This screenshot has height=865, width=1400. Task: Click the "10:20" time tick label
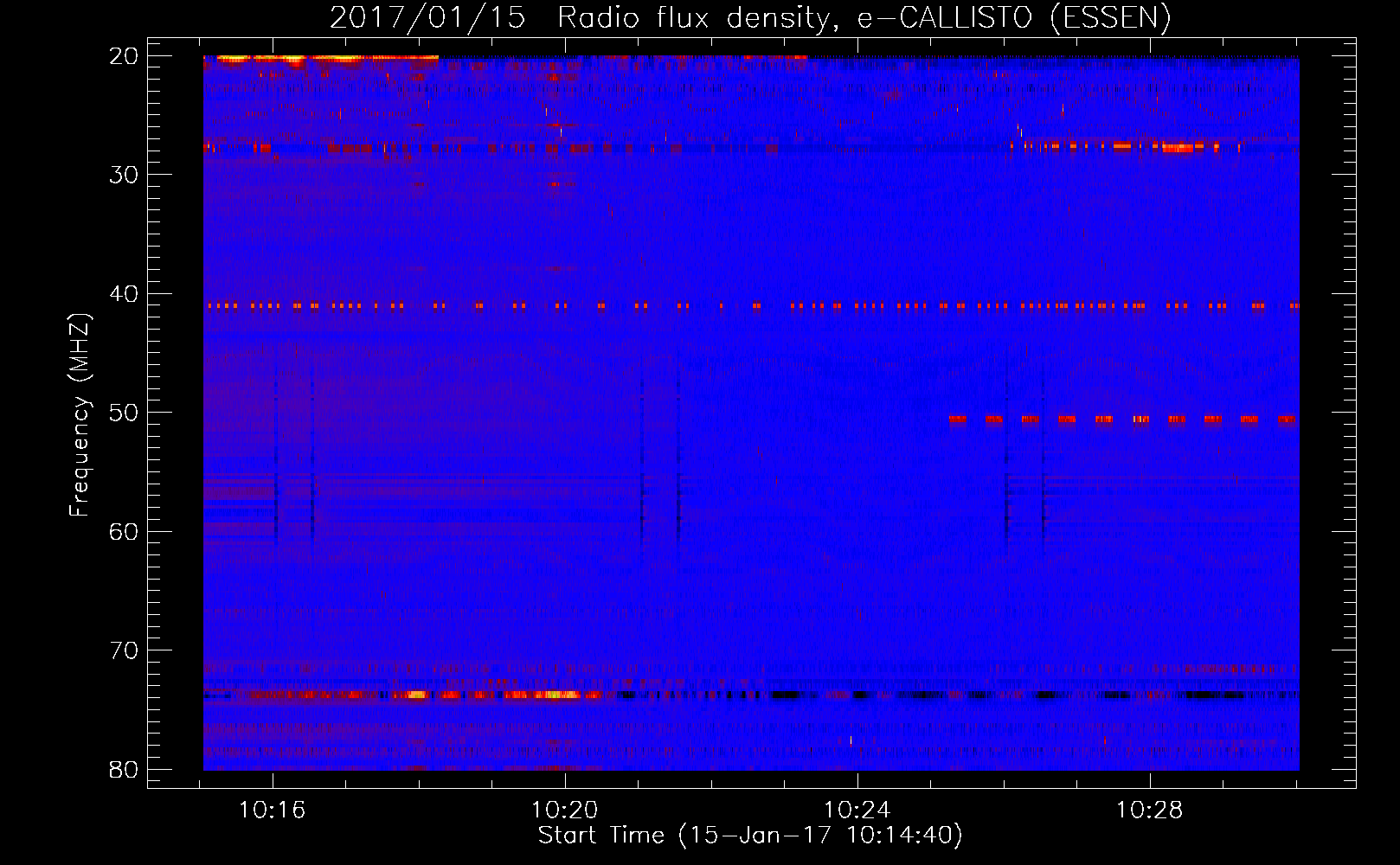565,811
